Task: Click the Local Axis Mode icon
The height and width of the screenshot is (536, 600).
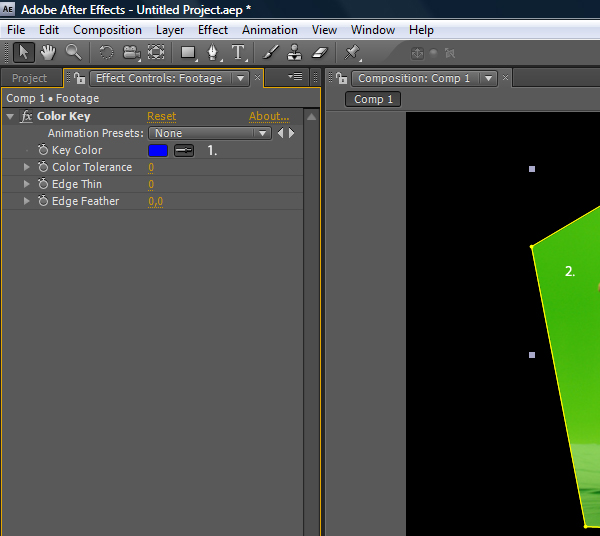Action: [417, 53]
